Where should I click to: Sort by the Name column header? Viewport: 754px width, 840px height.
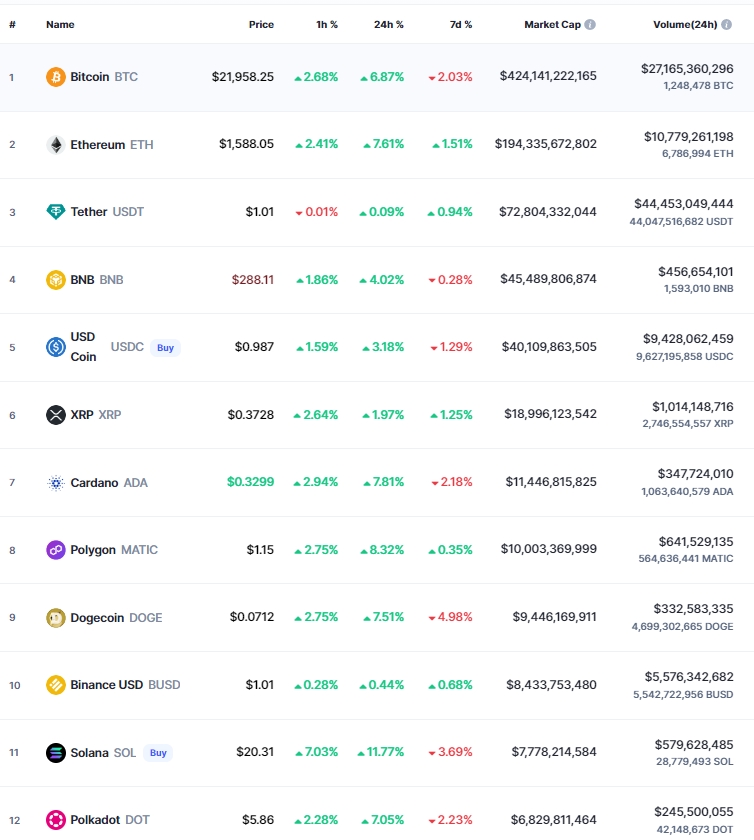[x=60, y=25]
